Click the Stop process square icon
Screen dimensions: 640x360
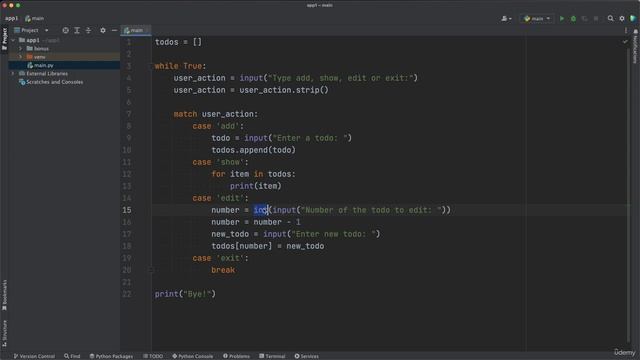[596, 18]
